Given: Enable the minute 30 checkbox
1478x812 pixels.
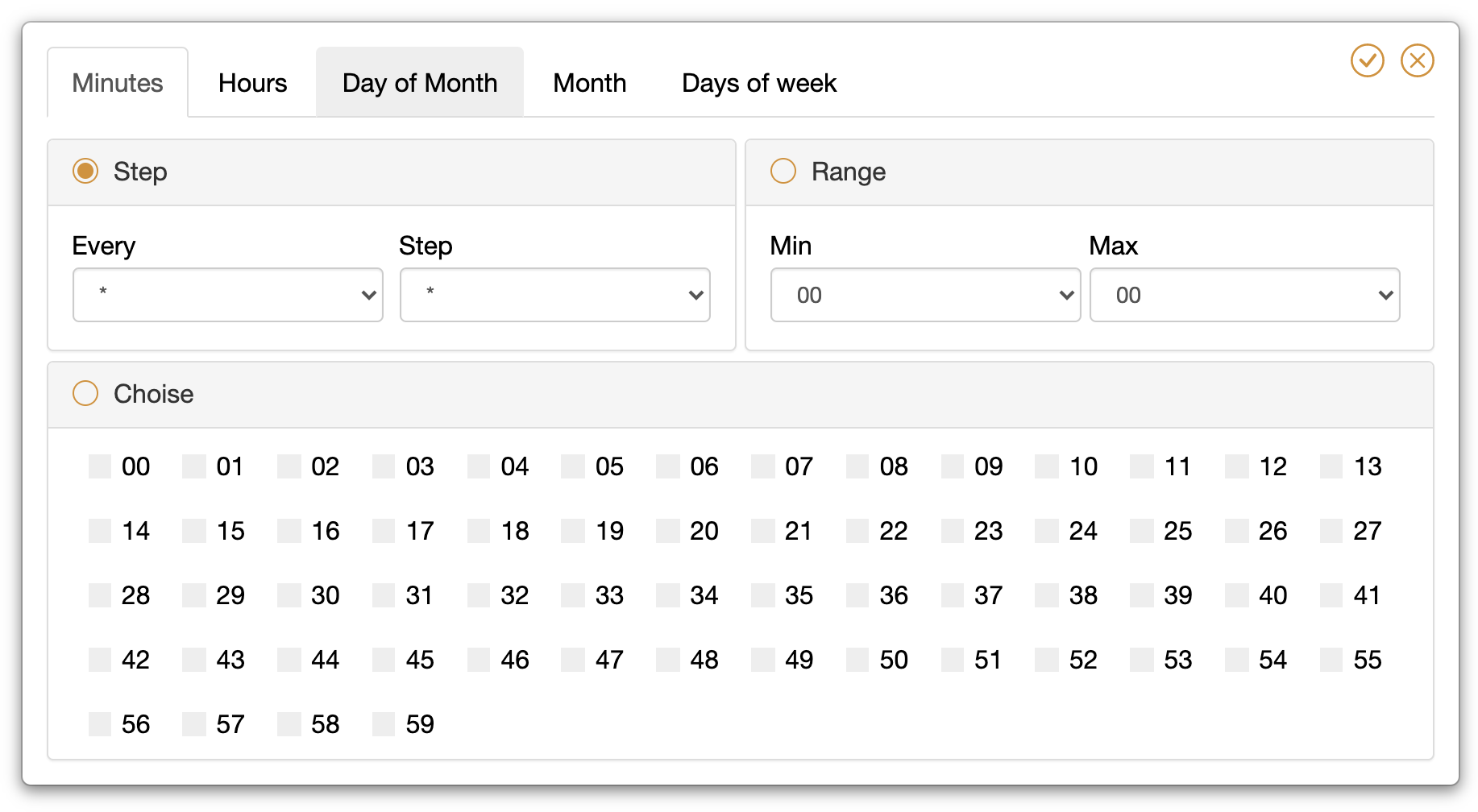Looking at the screenshot, I should [x=289, y=595].
